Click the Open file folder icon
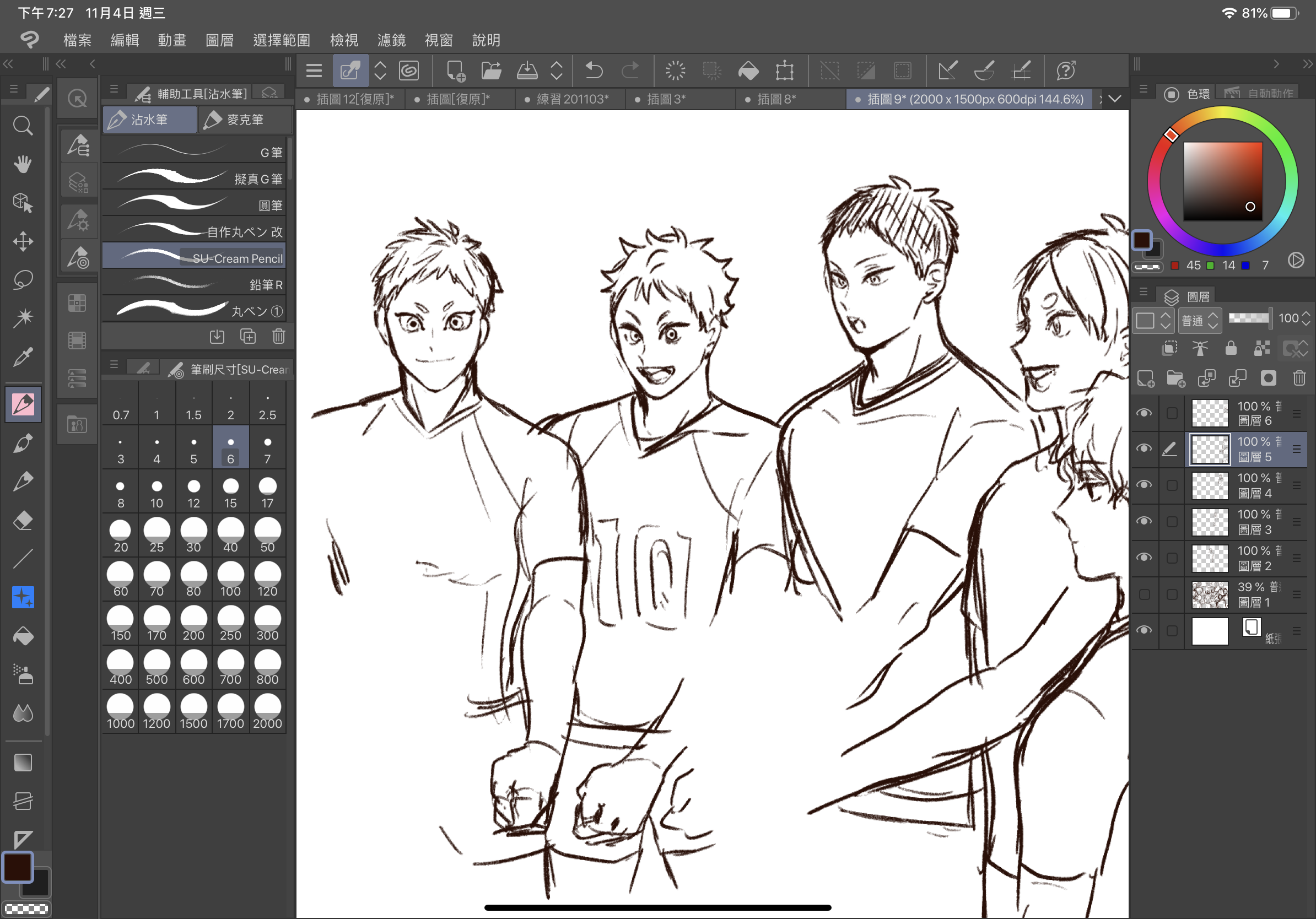1316x919 pixels. click(491, 71)
